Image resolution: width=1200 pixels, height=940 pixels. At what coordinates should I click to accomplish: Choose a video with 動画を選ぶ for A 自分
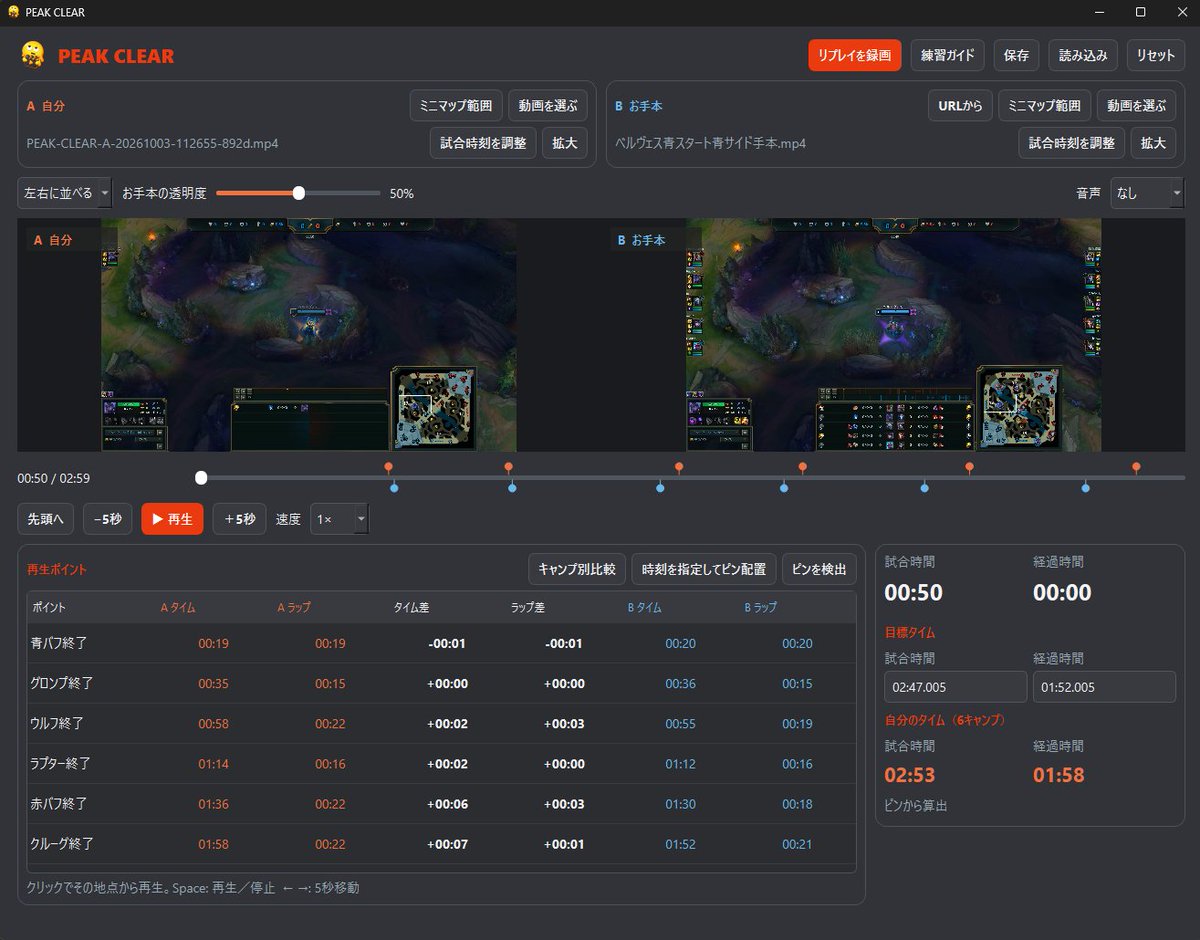pyautogui.click(x=548, y=105)
